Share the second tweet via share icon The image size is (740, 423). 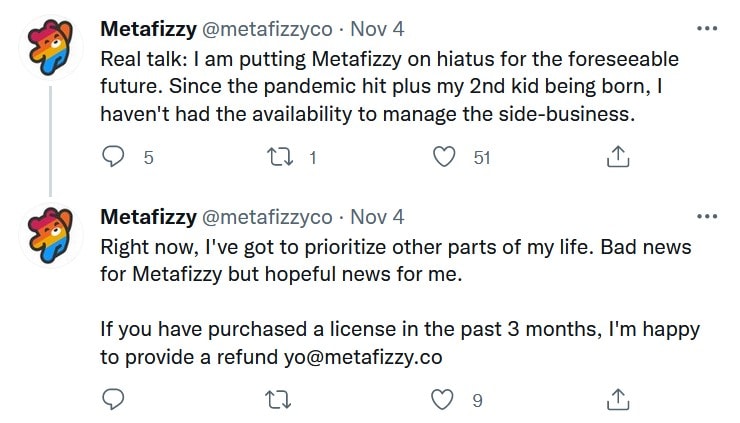click(618, 399)
